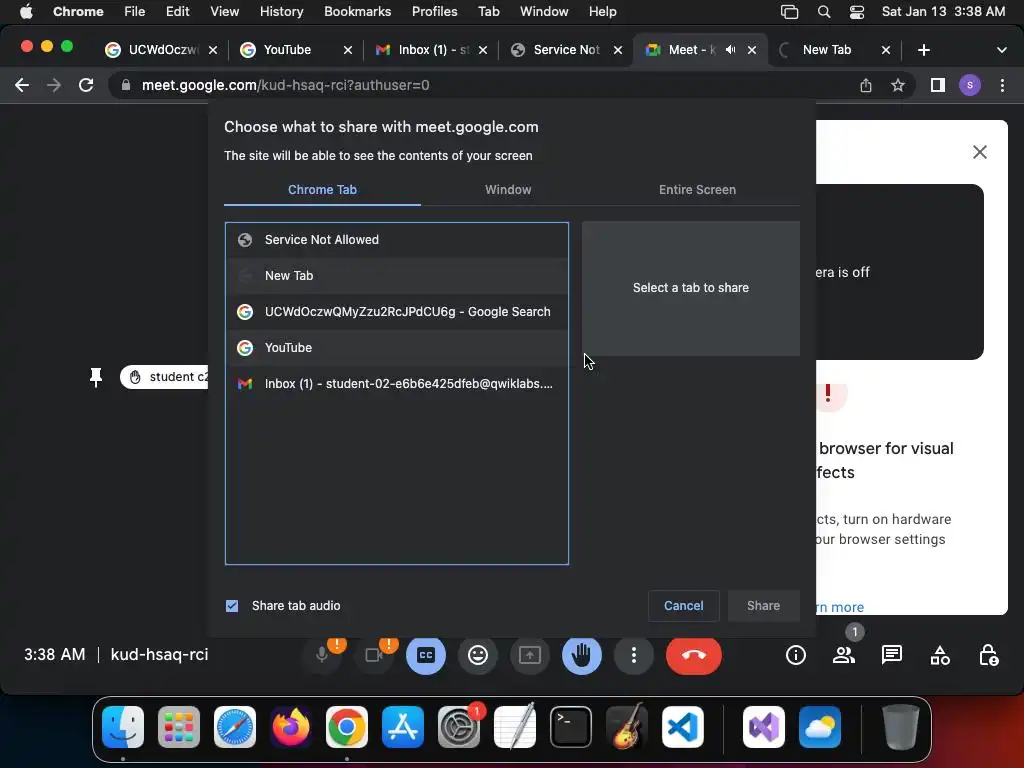Image resolution: width=1024 pixels, height=768 pixels.
Task: Open Meet more options menu
Action: [x=633, y=654]
